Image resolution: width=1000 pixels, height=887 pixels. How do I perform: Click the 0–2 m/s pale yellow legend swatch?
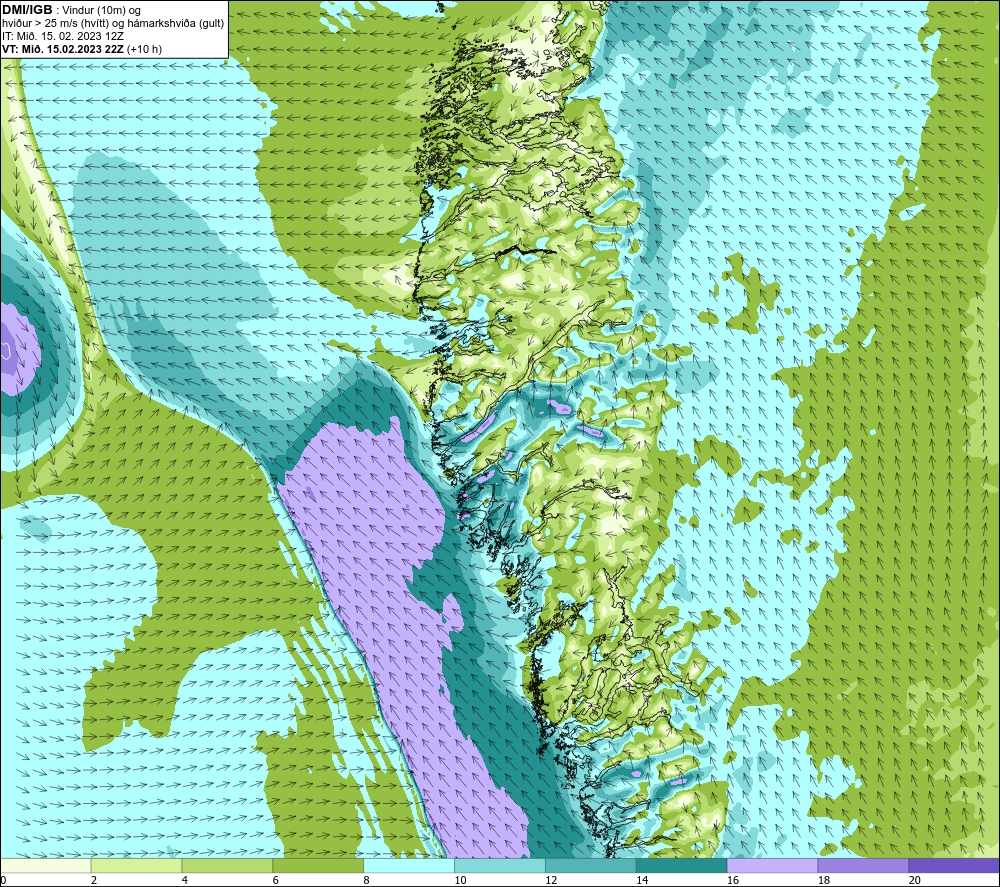point(46,865)
